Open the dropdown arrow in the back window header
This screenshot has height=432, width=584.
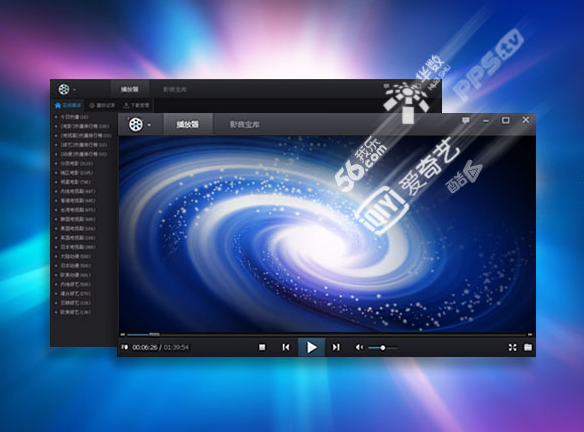[74, 90]
